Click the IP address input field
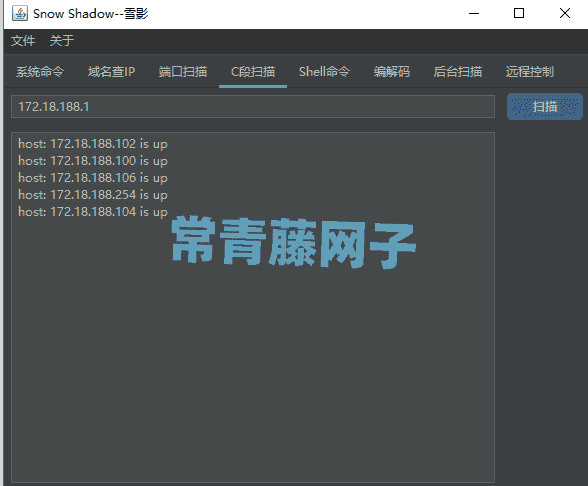Image resolution: width=588 pixels, height=486 pixels. click(253, 106)
